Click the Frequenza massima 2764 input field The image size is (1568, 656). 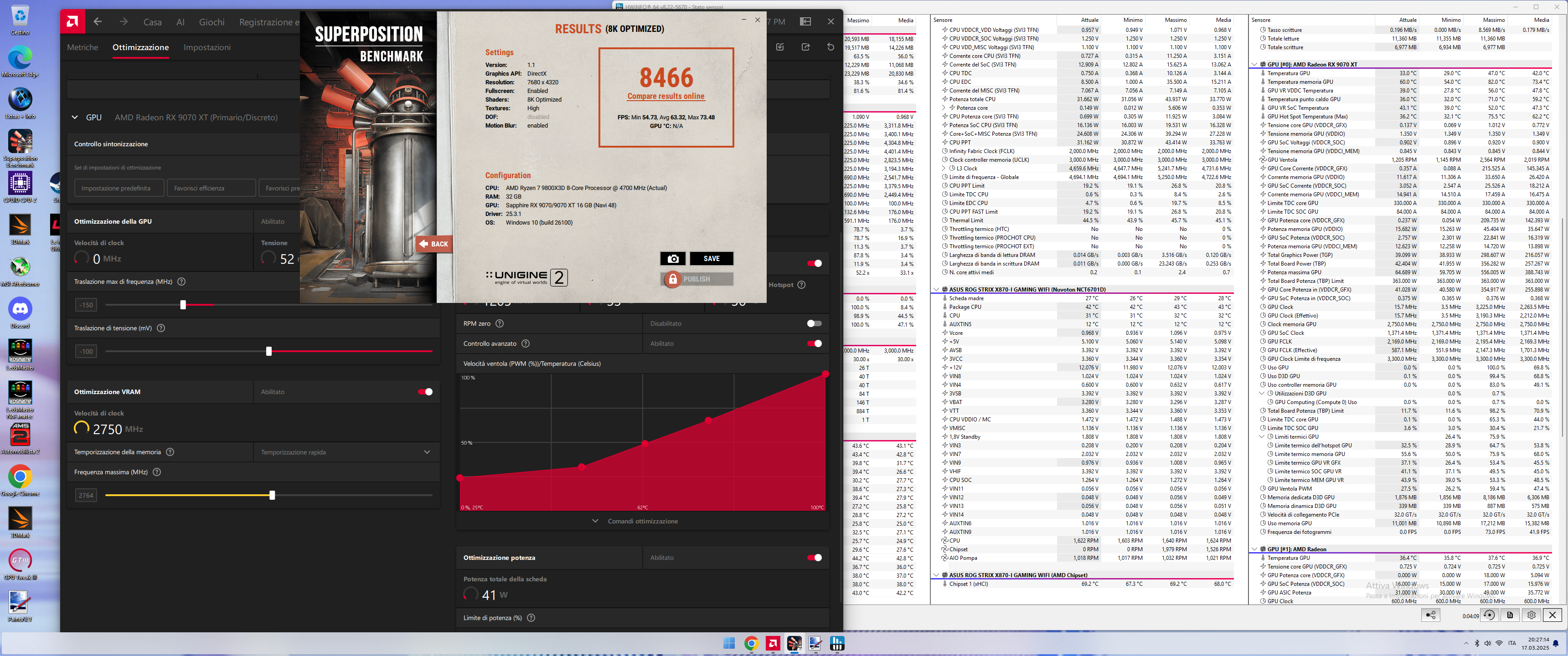pyautogui.click(x=86, y=495)
